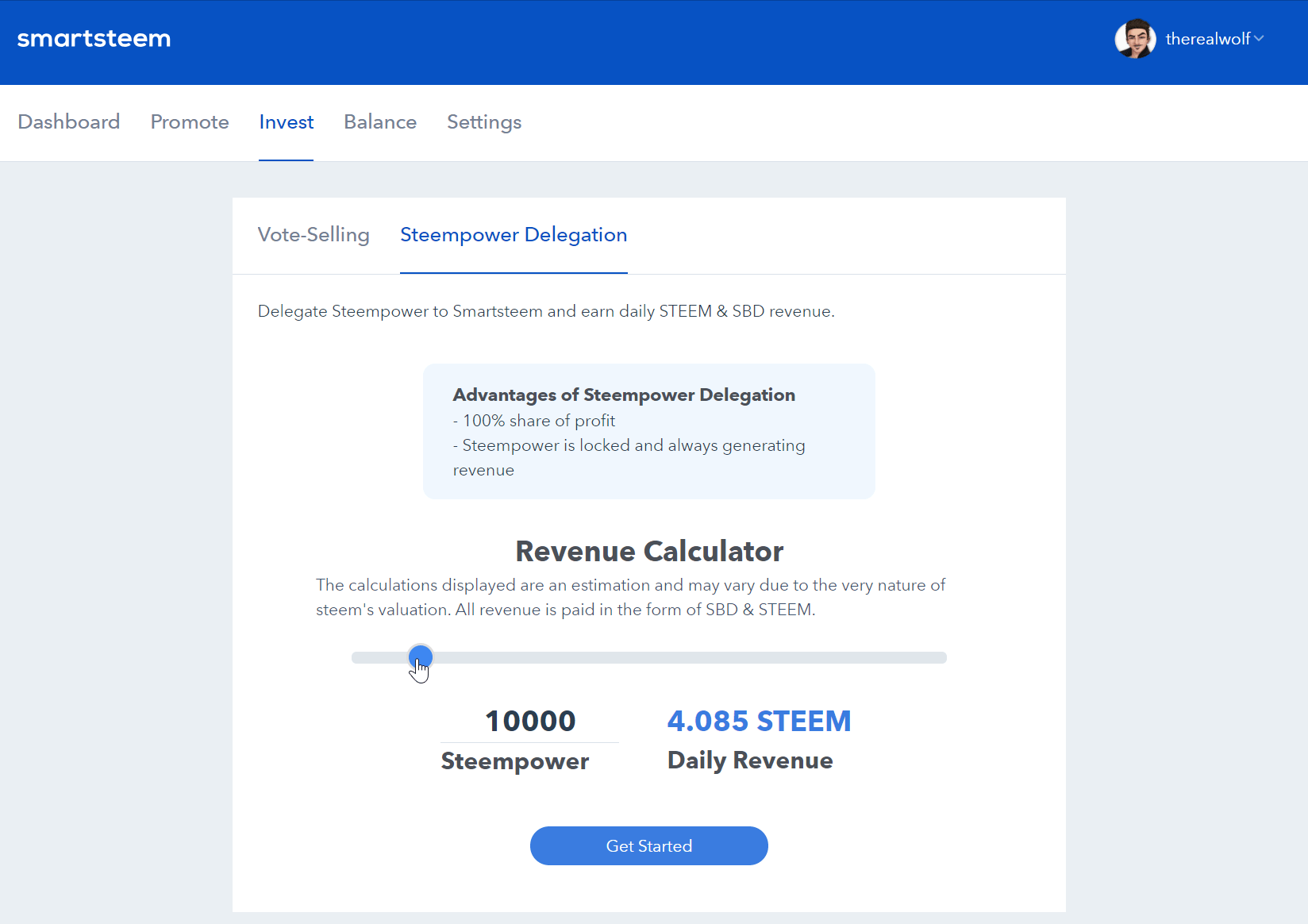Click the Steempower label under the input
This screenshot has width=1308, height=924.
pos(515,761)
